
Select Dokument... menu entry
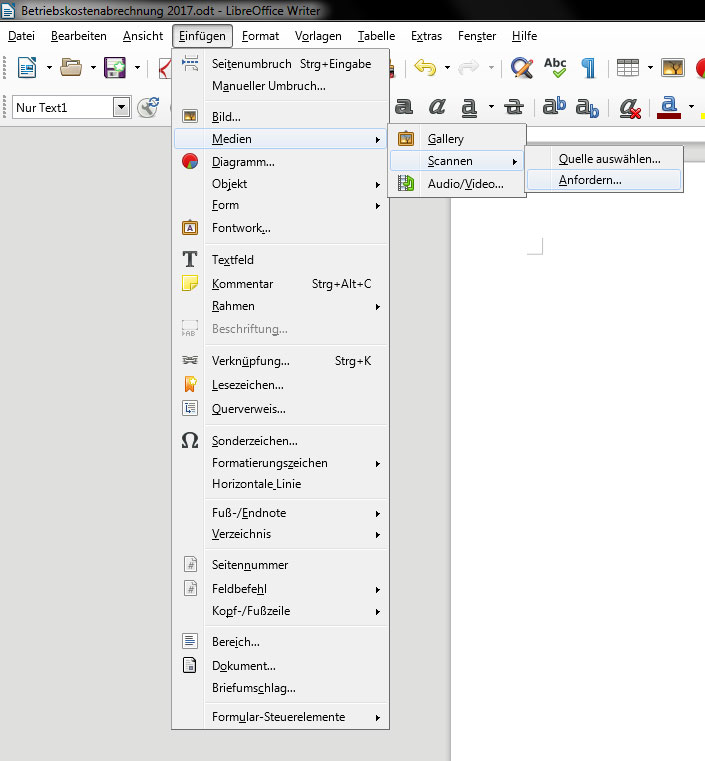tap(281, 666)
